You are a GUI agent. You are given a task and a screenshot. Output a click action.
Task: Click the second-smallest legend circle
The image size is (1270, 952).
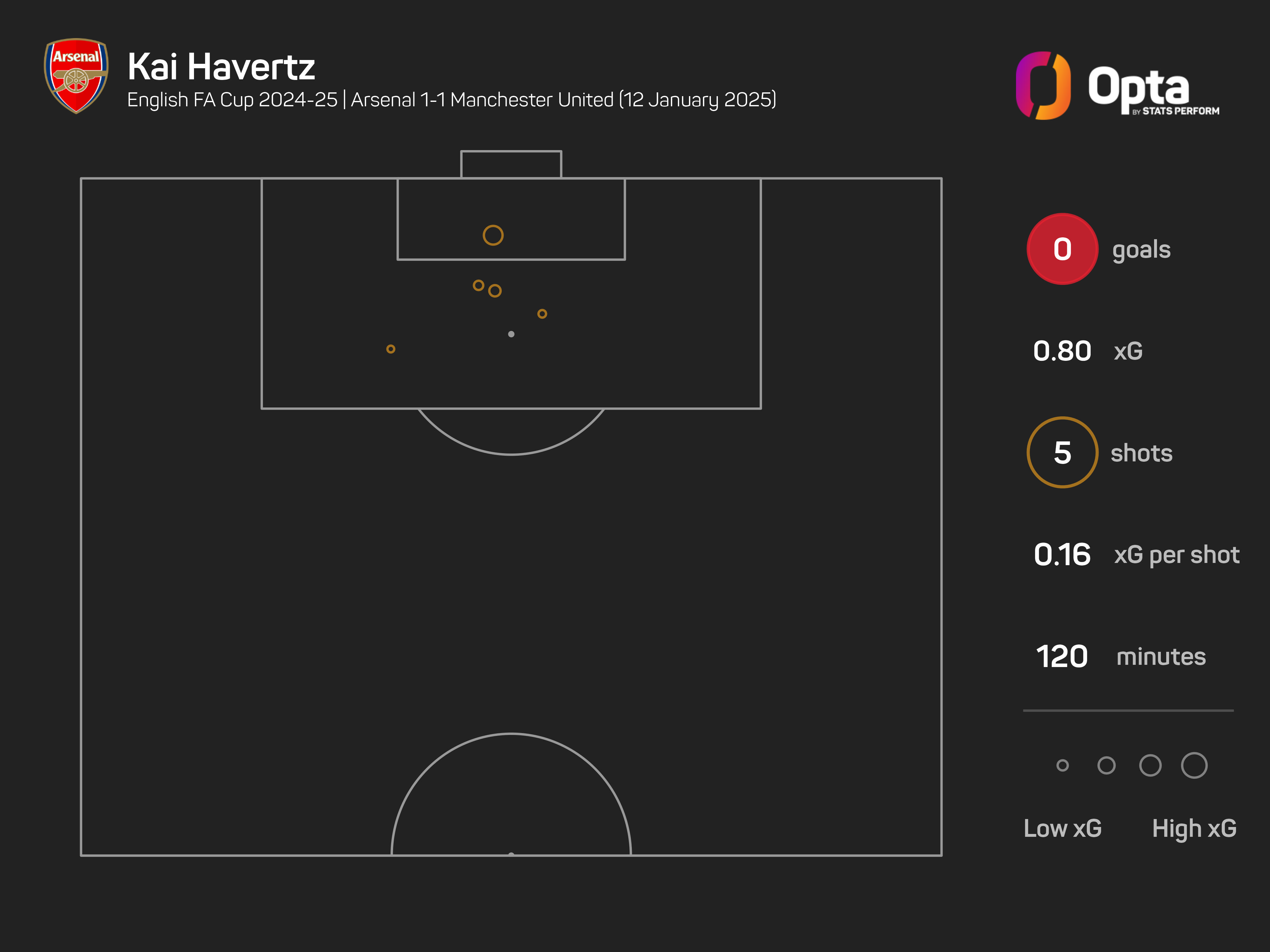(1106, 765)
